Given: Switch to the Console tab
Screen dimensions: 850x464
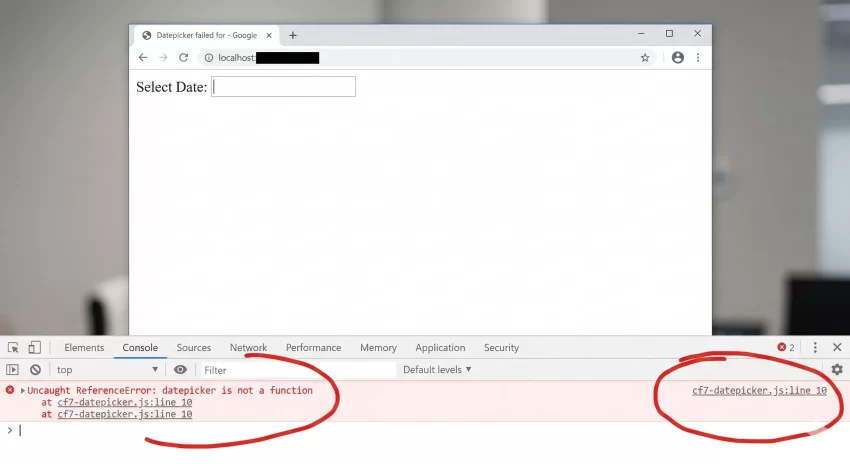Looking at the screenshot, I should pos(140,347).
